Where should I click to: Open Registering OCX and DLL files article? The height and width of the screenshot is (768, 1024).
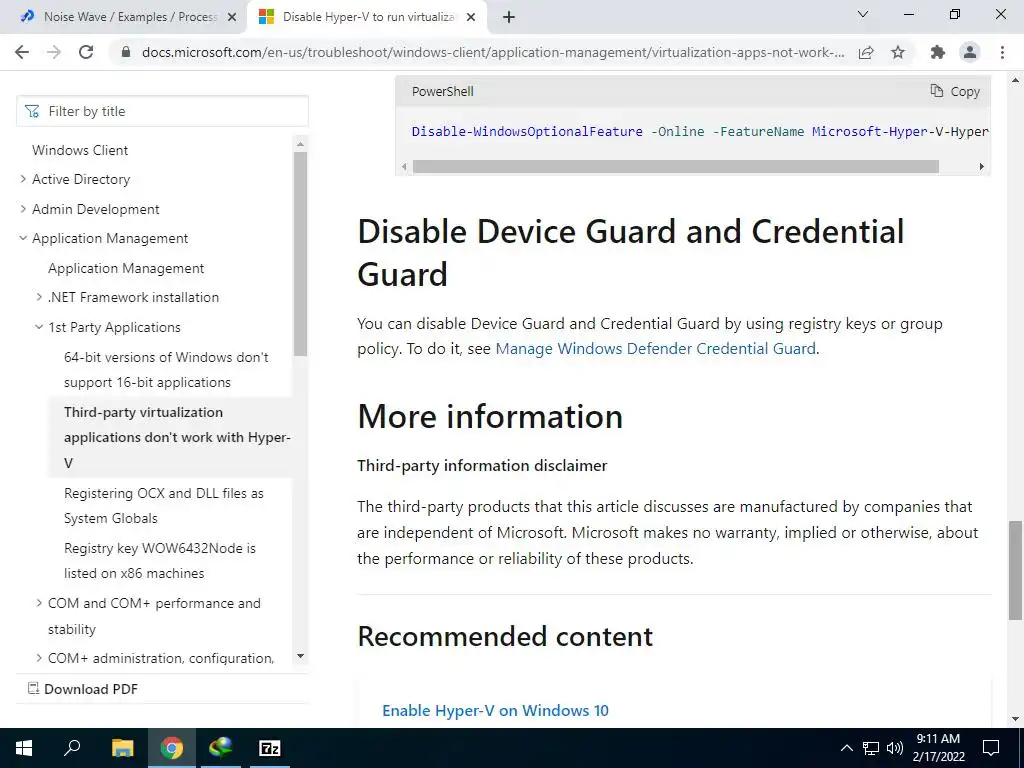(x=163, y=505)
